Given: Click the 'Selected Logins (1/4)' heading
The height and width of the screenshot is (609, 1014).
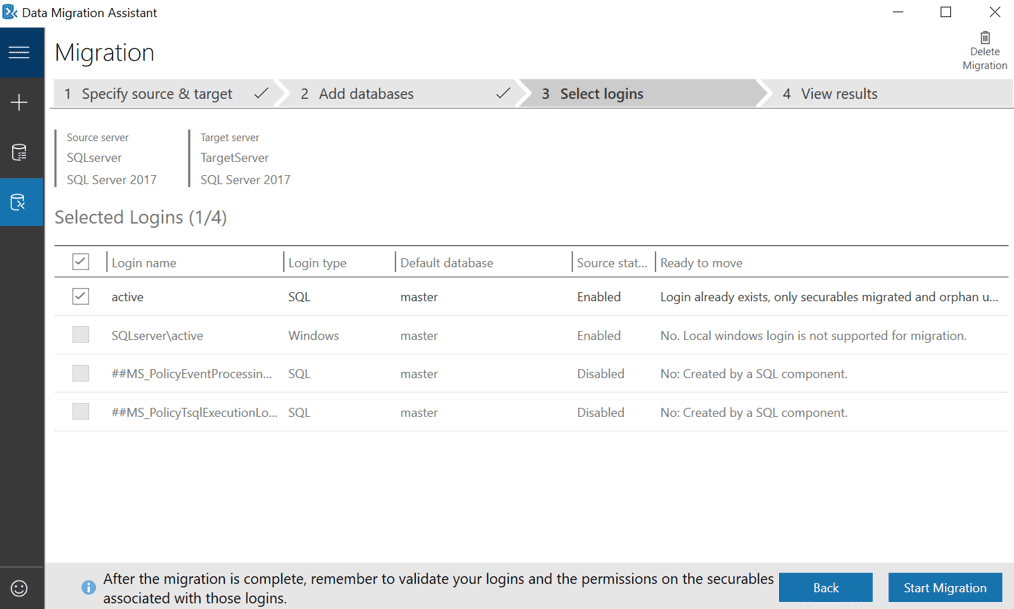Looking at the screenshot, I should [x=140, y=218].
